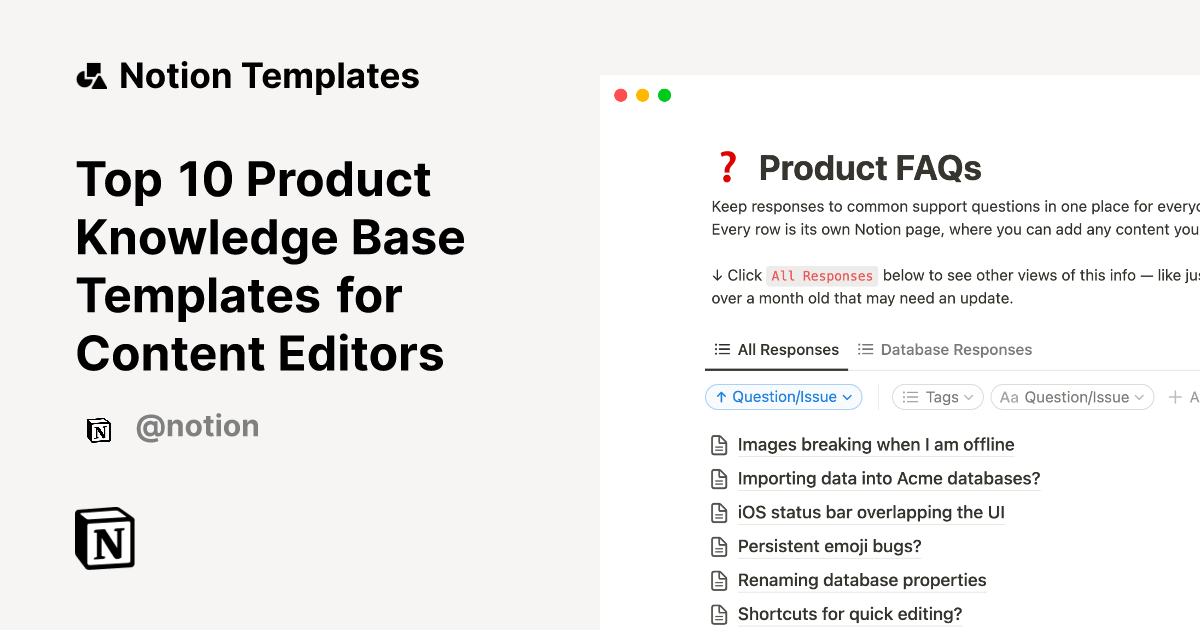This screenshot has width=1200, height=630.
Task: Open Importing data into Acme databases page
Action: (889, 478)
